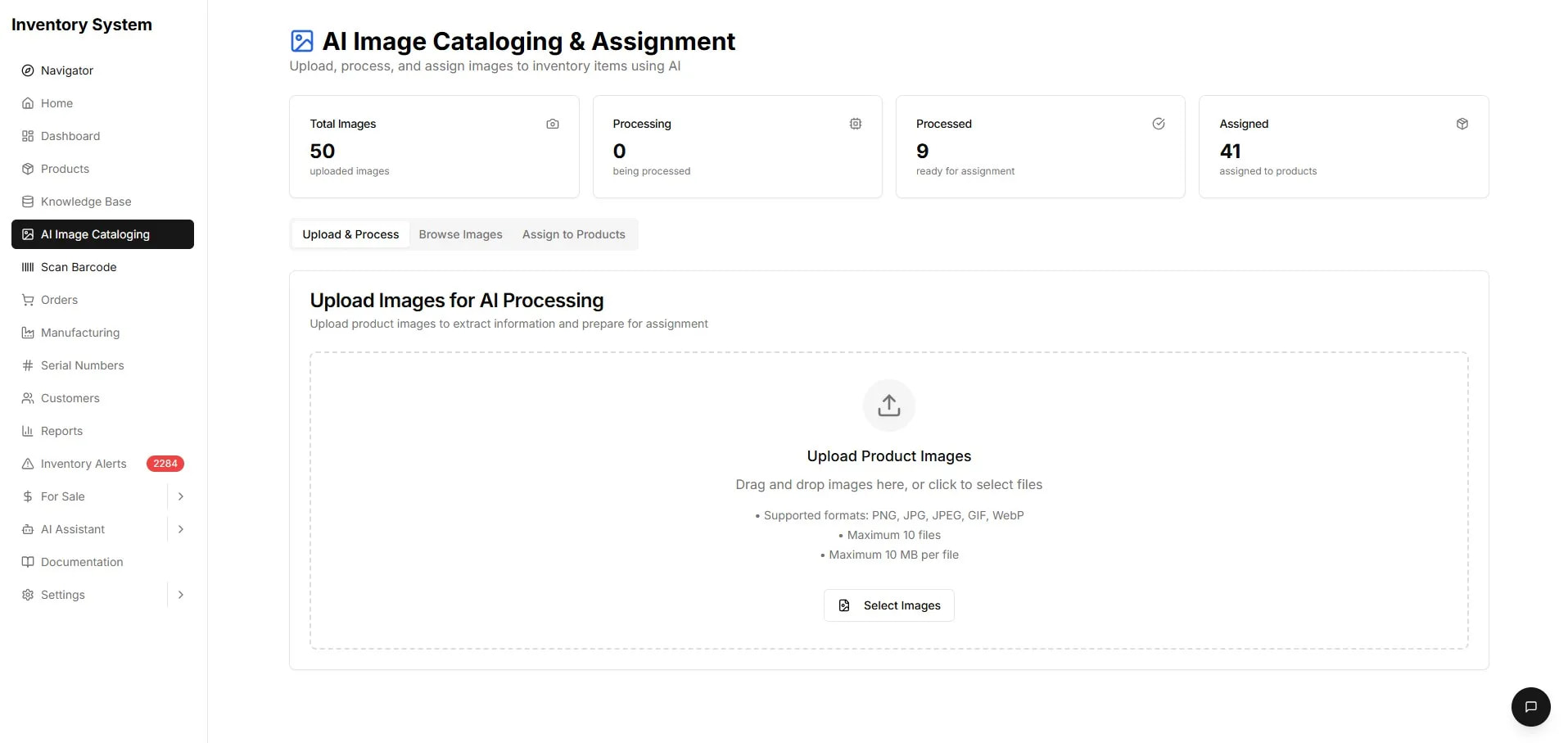Click the Manufacturing factory icon
The height and width of the screenshot is (743, 1568).
pyautogui.click(x=28, y=333)
